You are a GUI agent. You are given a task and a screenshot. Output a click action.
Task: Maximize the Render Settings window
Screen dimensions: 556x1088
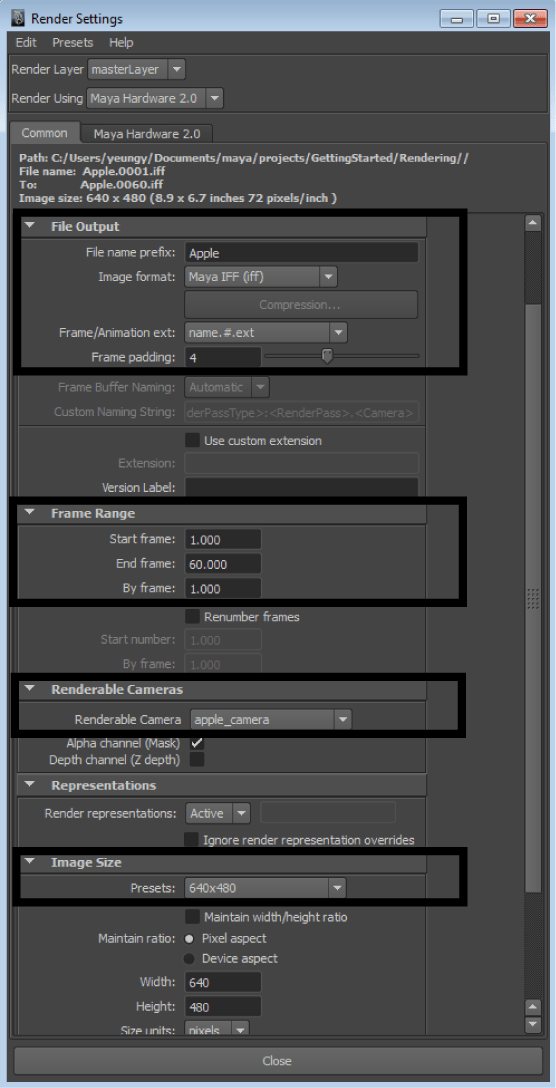tap(493, 18)
